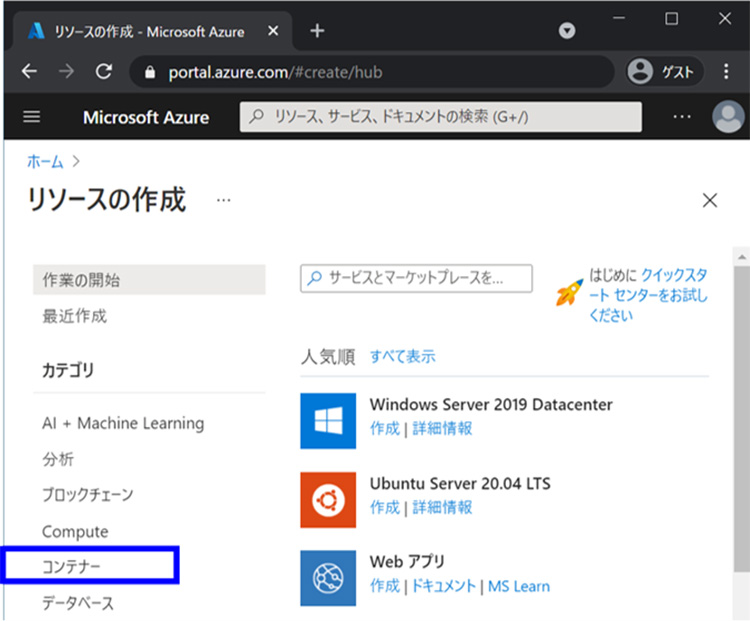Click the scrollbar up arrow
The image size is (750, 621).
pyautogui.click(x=741, y=257)
